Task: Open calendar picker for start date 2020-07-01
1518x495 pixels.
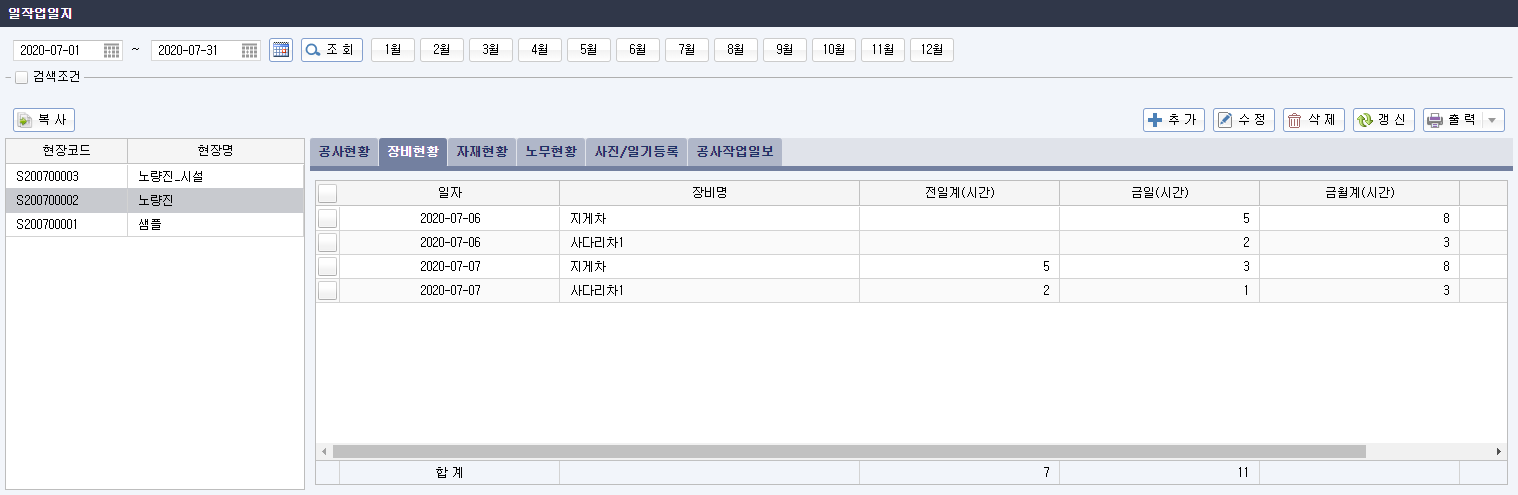Action: point(112,50)
